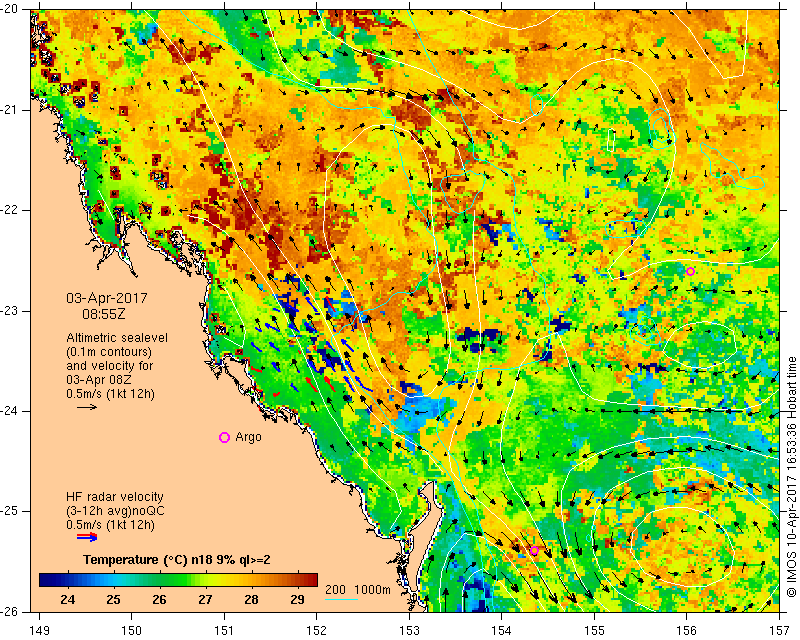
Task: Click longitude axis label 150
Action: [x=132, y=631]
